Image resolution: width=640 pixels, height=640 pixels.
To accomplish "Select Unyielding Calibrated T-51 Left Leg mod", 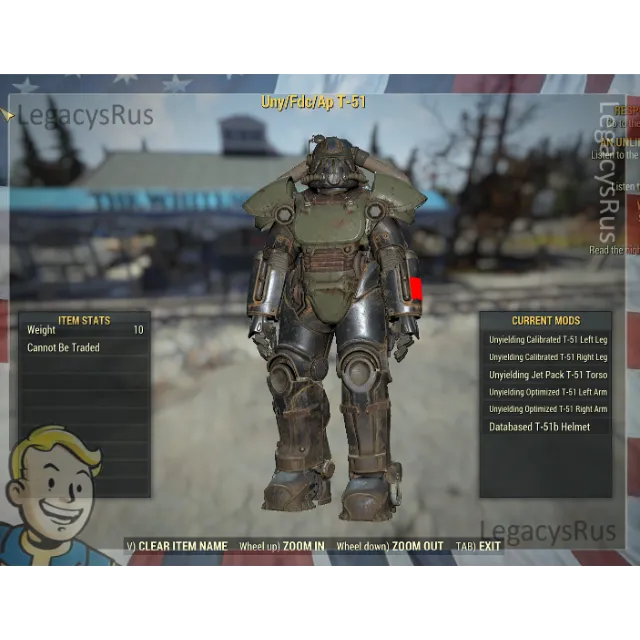I will click(546, 340).
